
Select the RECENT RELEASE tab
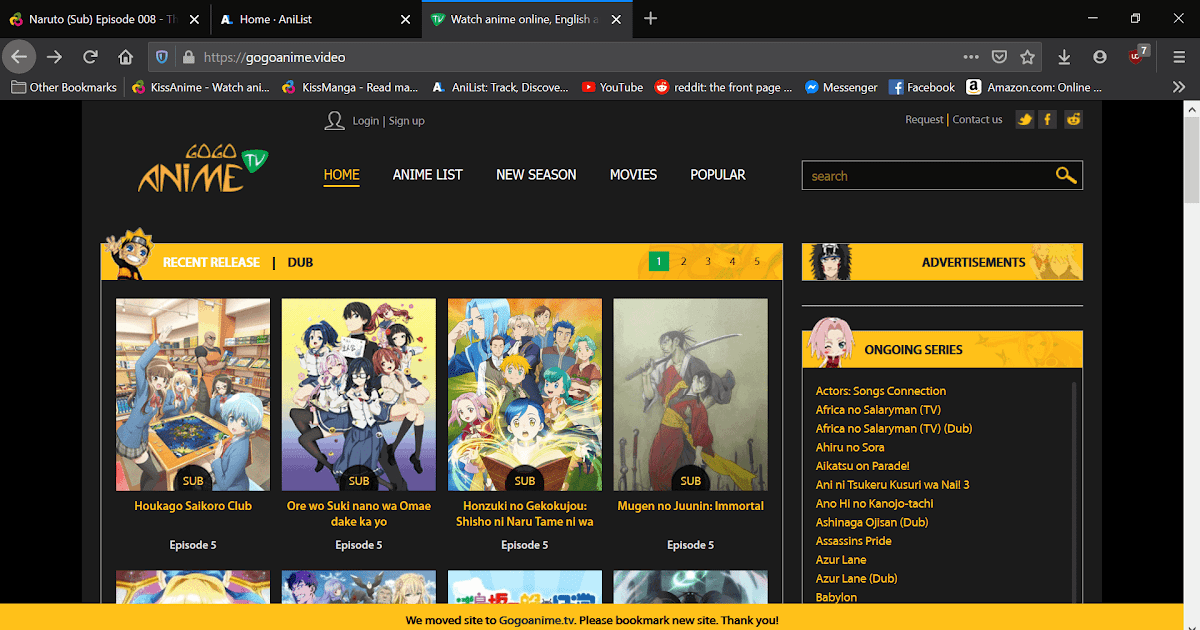[211, 262]
